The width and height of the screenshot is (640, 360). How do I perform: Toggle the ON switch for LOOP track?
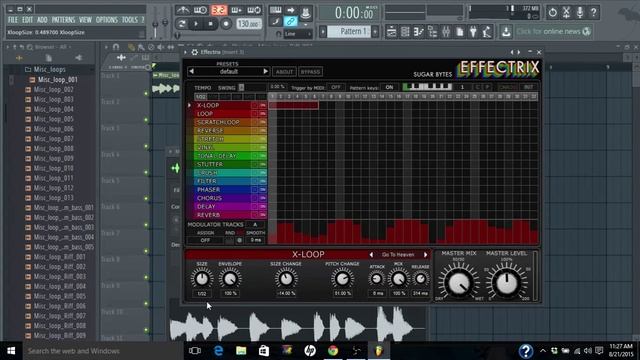tap(262, 114)
